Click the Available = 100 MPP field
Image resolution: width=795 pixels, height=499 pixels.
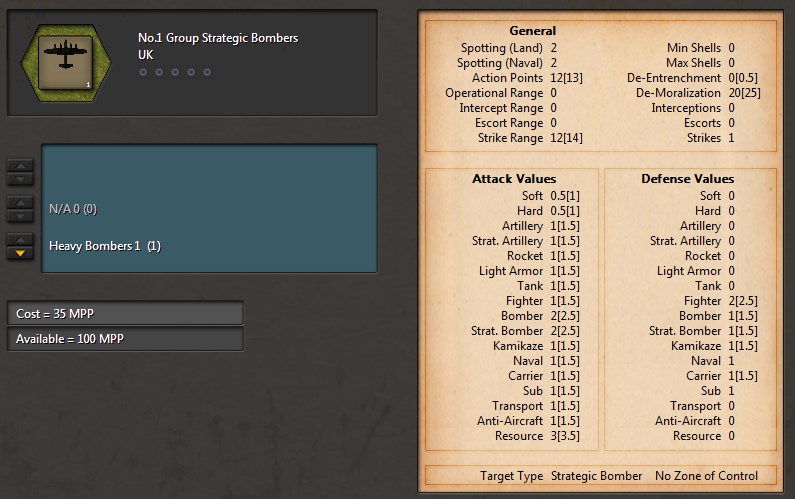[125, 339]
